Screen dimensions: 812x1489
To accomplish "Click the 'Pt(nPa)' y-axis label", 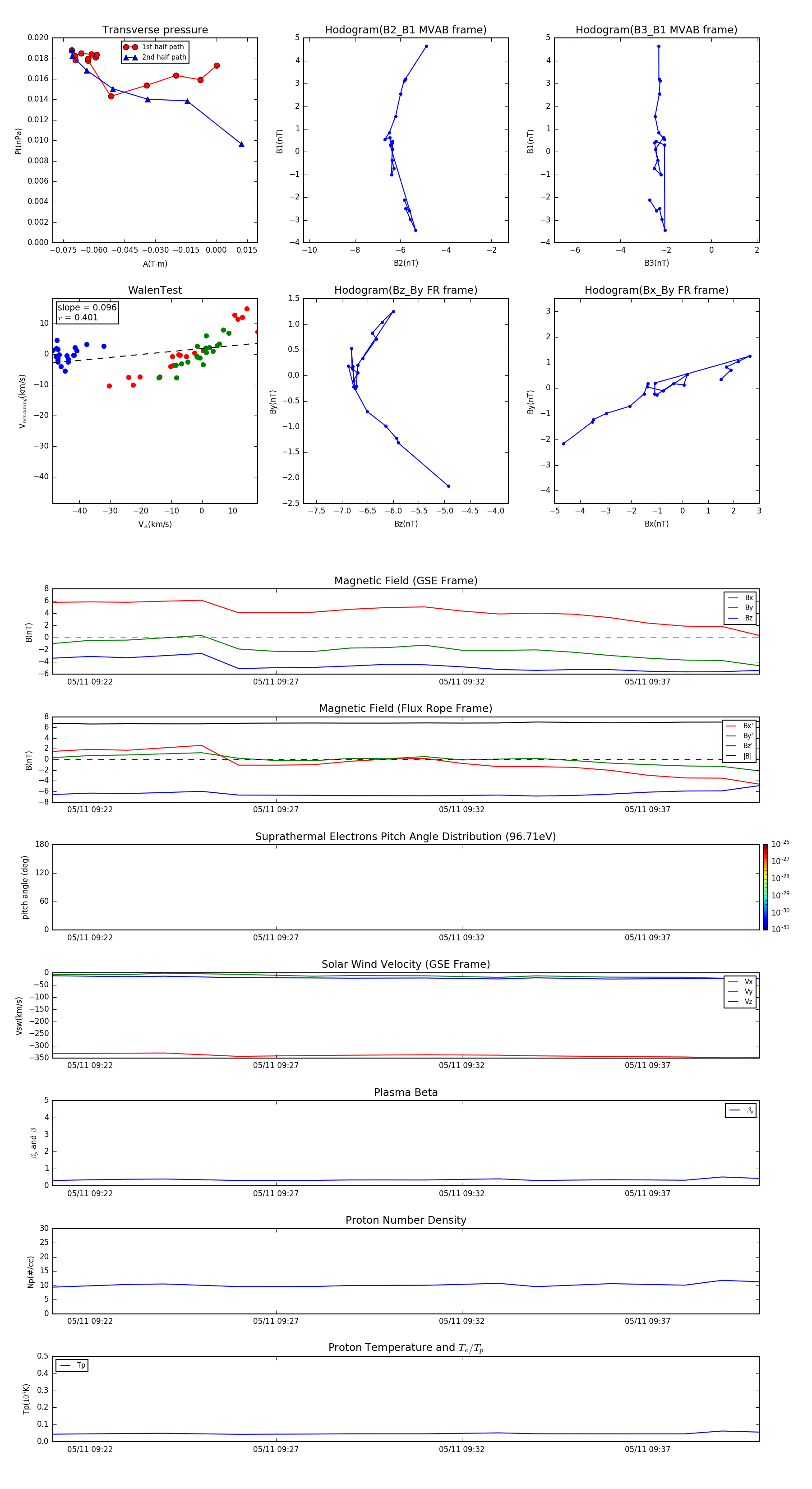I will (x=18, y=141).
